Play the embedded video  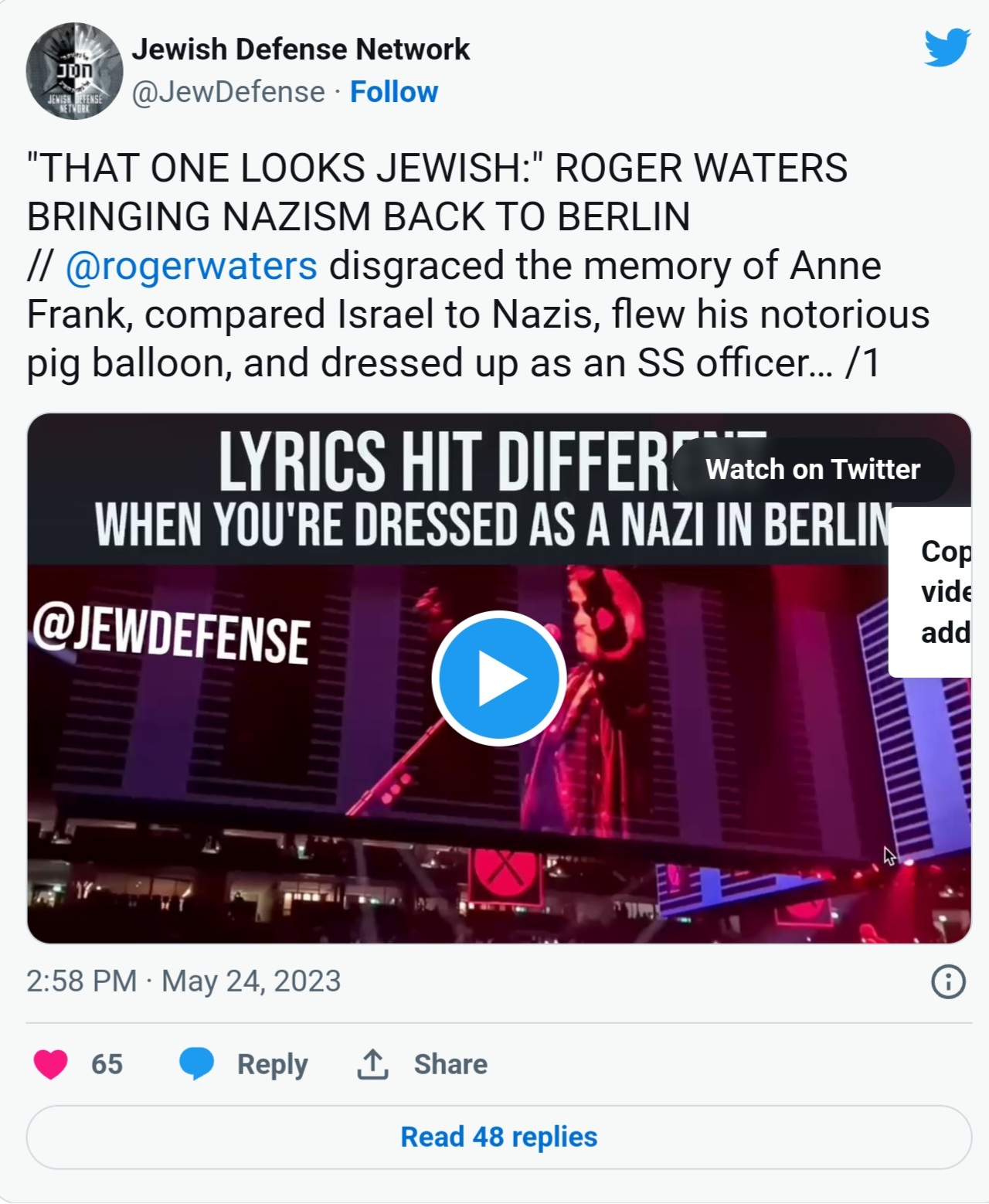(x=498, y=678)
